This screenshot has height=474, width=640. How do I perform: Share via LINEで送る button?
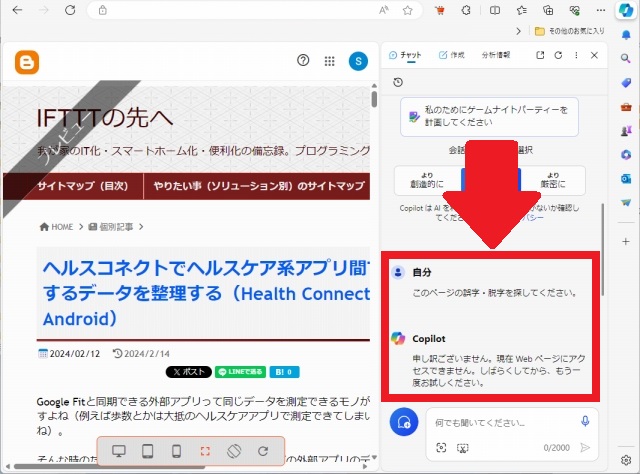pos(240,372)
